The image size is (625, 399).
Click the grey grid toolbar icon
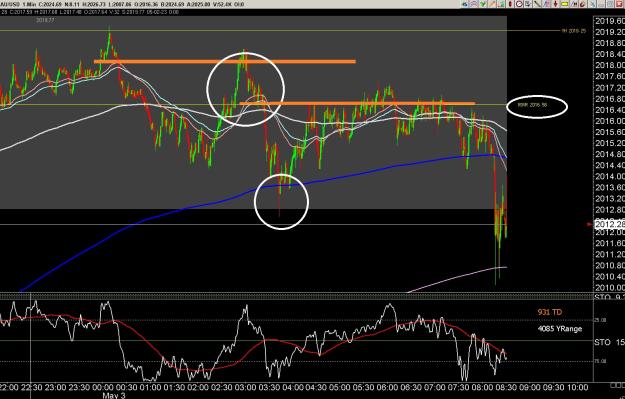(x=610, y=4)
